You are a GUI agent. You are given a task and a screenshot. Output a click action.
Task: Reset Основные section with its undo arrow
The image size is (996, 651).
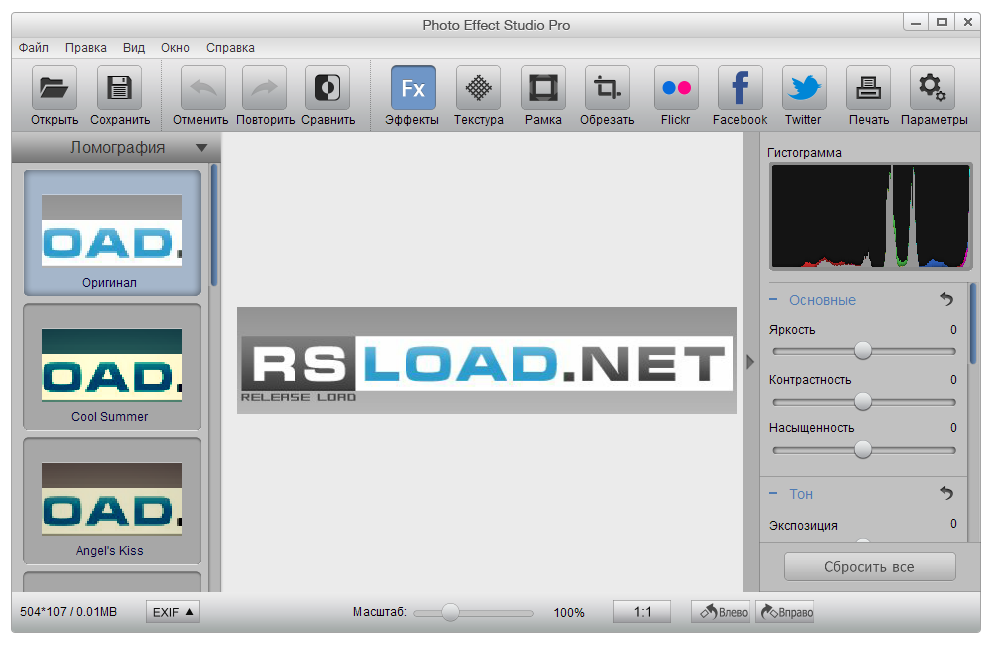click(x=947, y=299)
